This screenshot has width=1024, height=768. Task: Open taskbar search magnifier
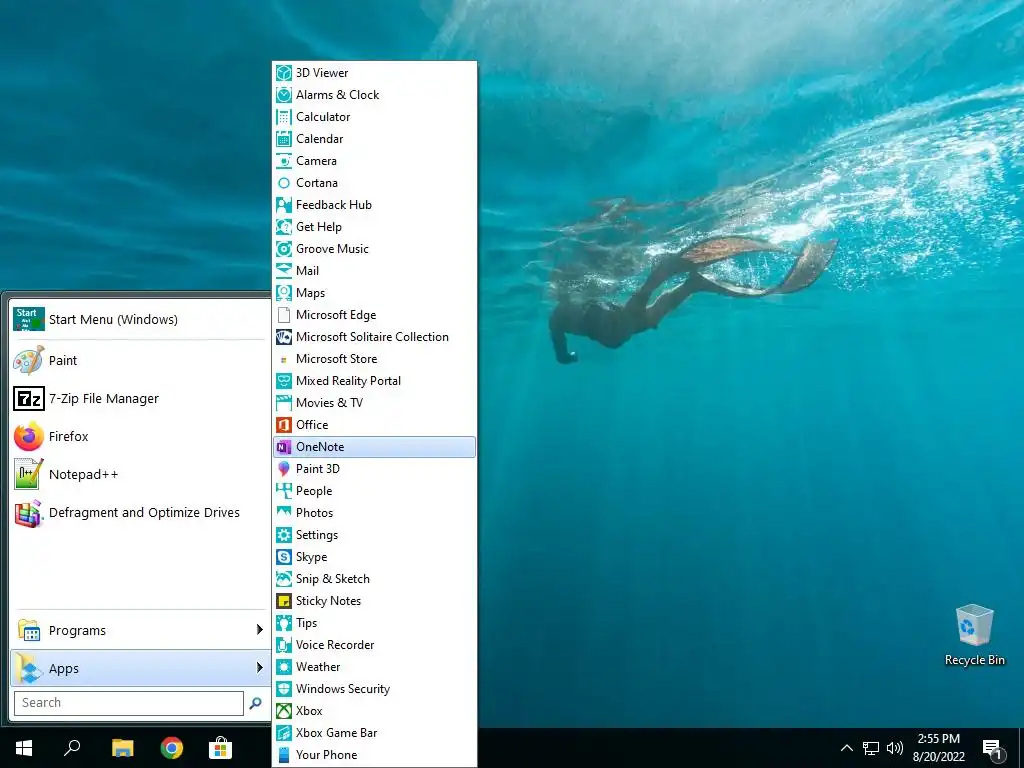72,748
